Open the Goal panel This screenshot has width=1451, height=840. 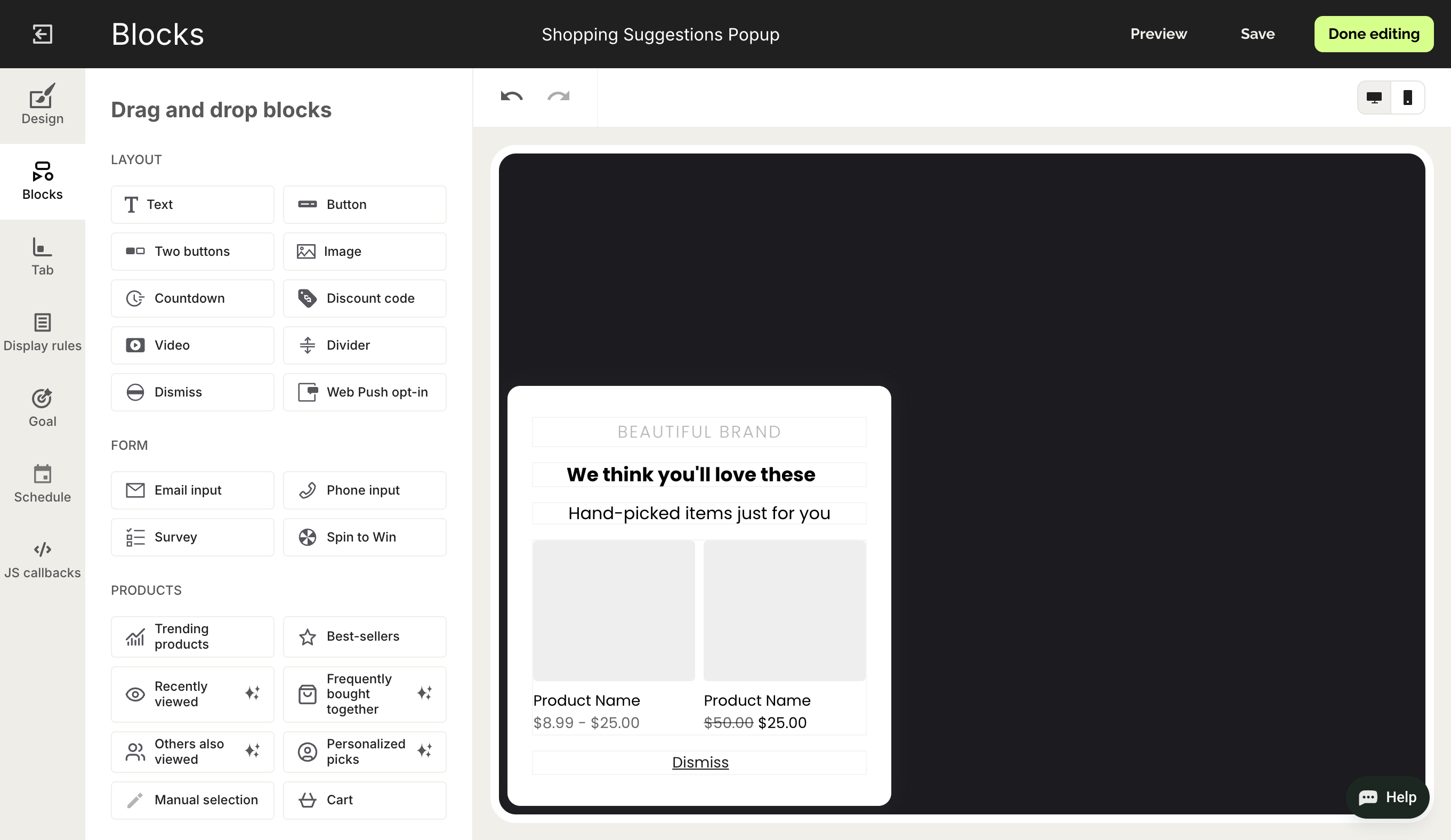point(42,408)
